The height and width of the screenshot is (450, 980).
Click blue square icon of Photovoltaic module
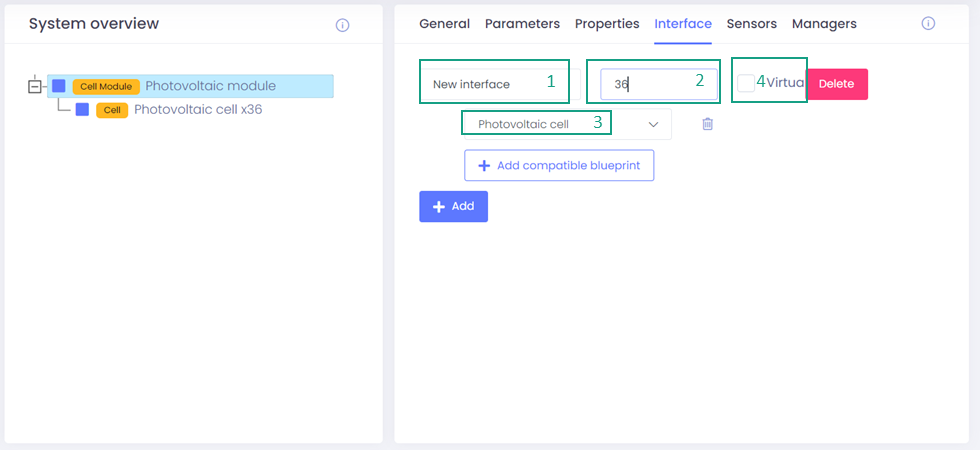click(x=59, y=86)
